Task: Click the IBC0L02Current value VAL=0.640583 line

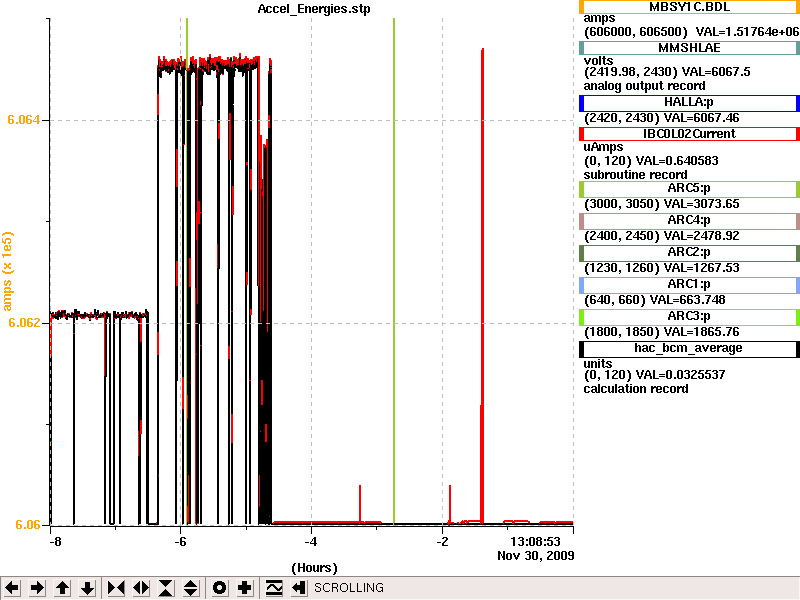Action: (651, 161)
